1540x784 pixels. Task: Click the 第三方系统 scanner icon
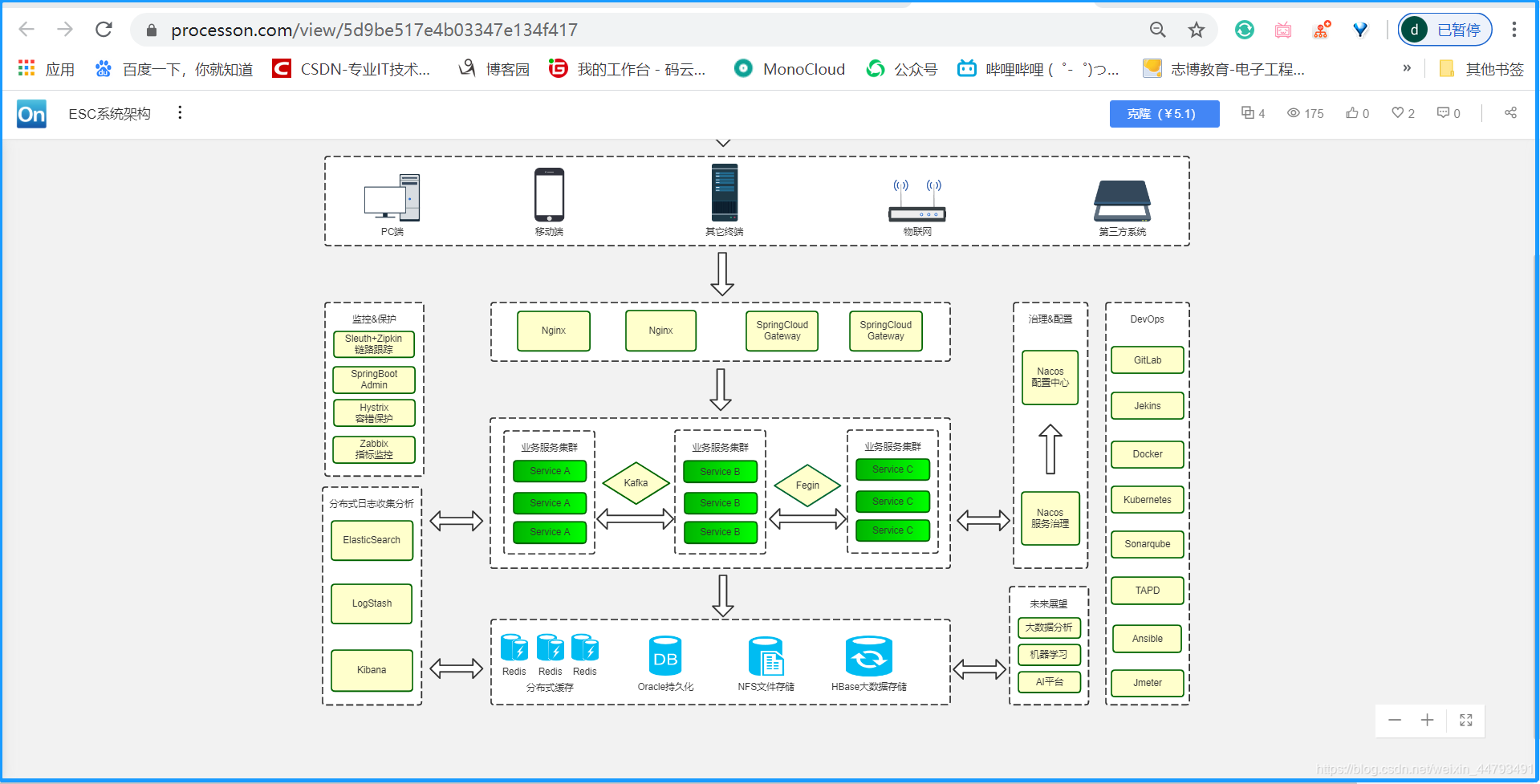pos(1122,201)
